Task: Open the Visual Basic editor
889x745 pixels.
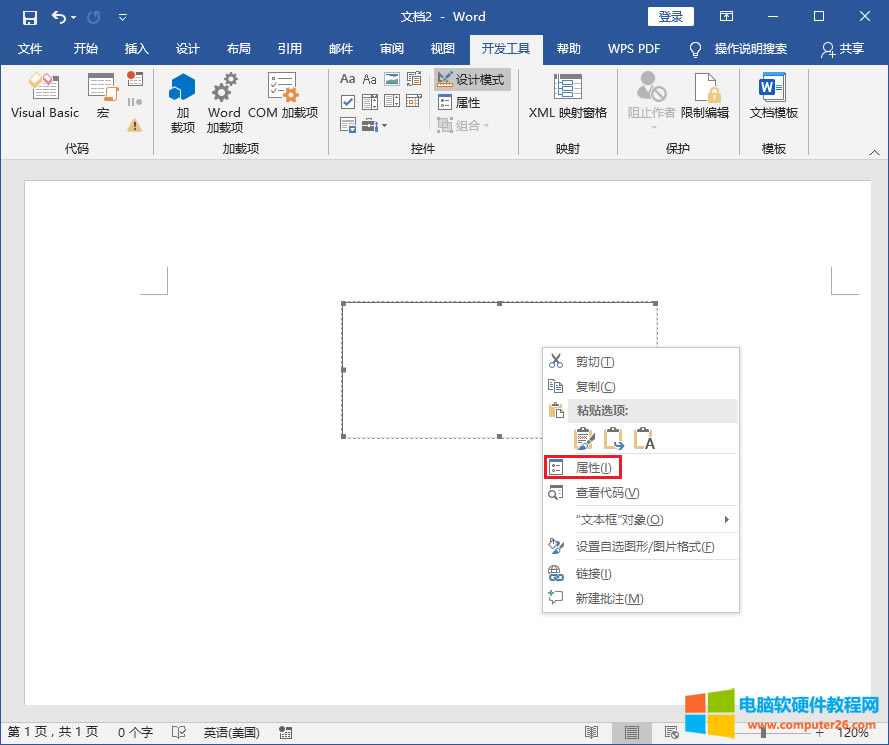Action: click(x=43, y=95)
